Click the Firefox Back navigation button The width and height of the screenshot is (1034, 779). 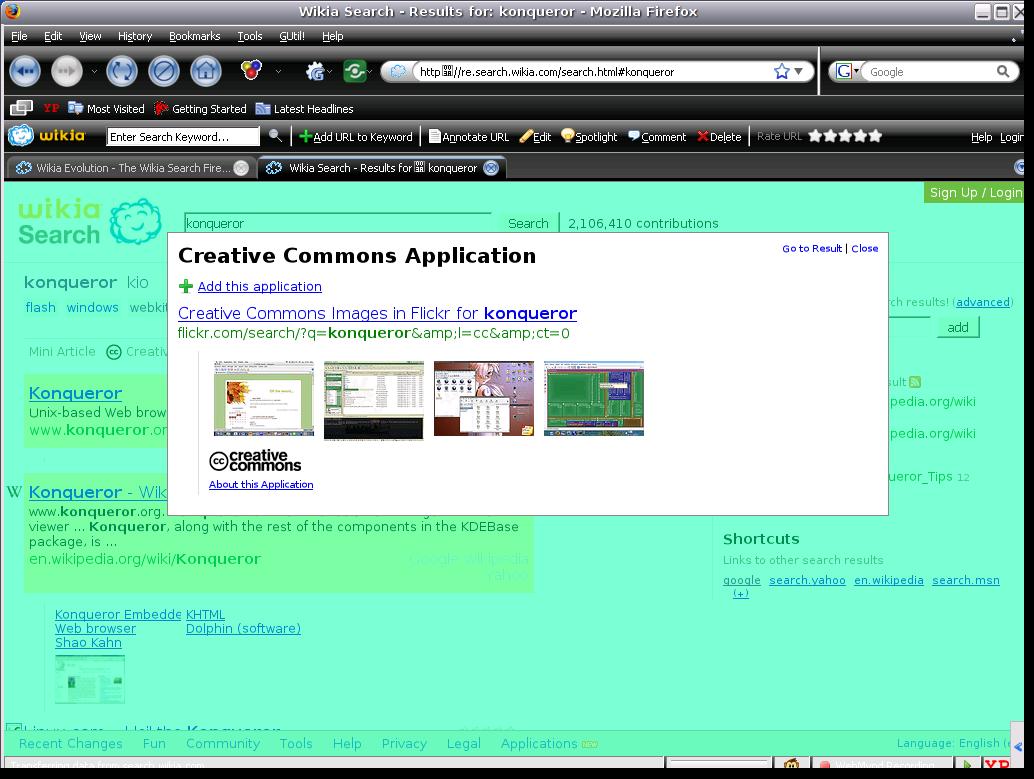click(x=25, y=71)
